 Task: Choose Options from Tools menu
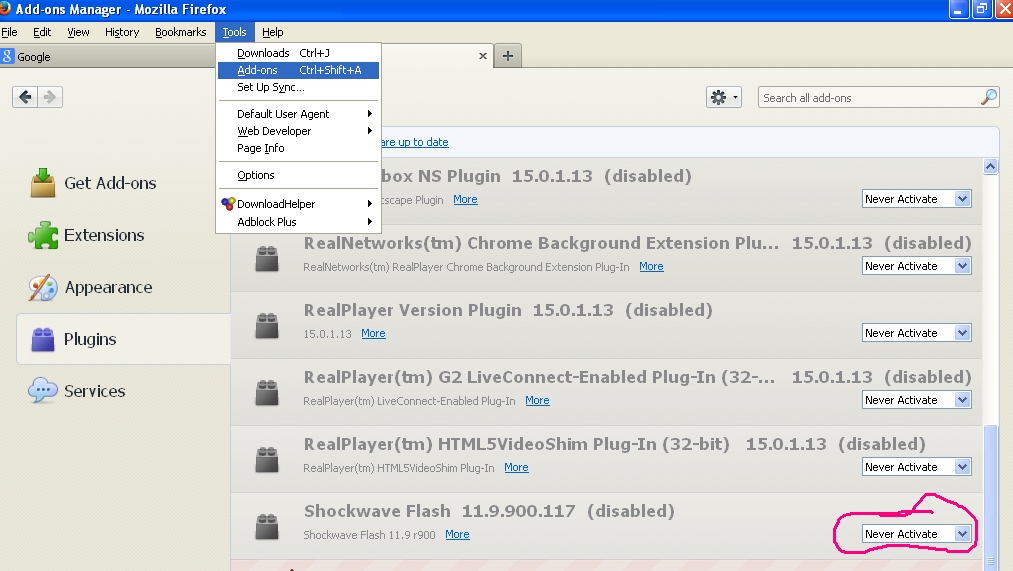pyautogui.click(x=298, y=175)
